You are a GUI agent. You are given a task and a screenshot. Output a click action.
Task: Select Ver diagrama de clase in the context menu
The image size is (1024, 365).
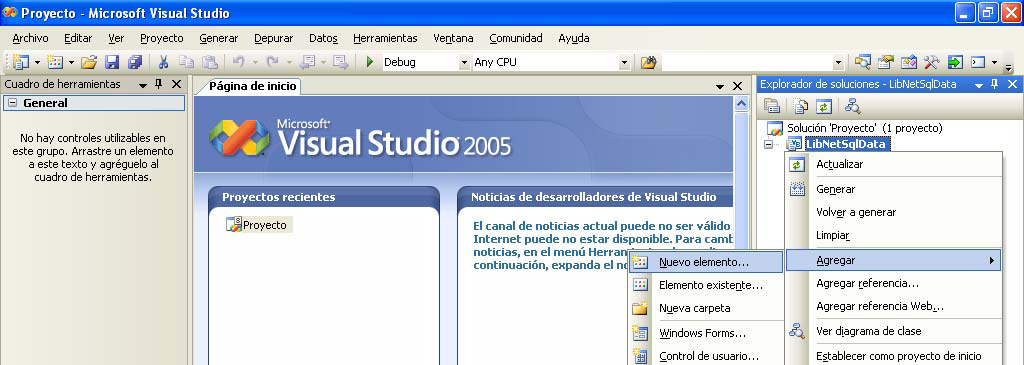[x=893, y=331]
